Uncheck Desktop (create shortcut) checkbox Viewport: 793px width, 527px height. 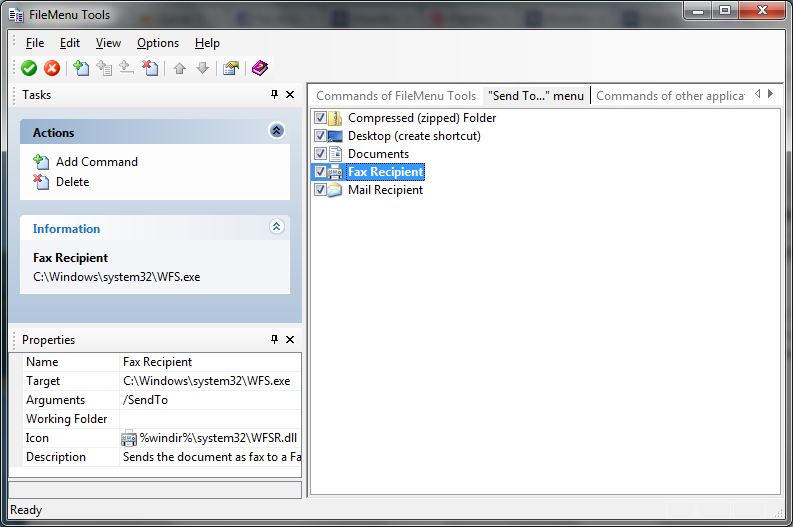(x=320, y=136)
